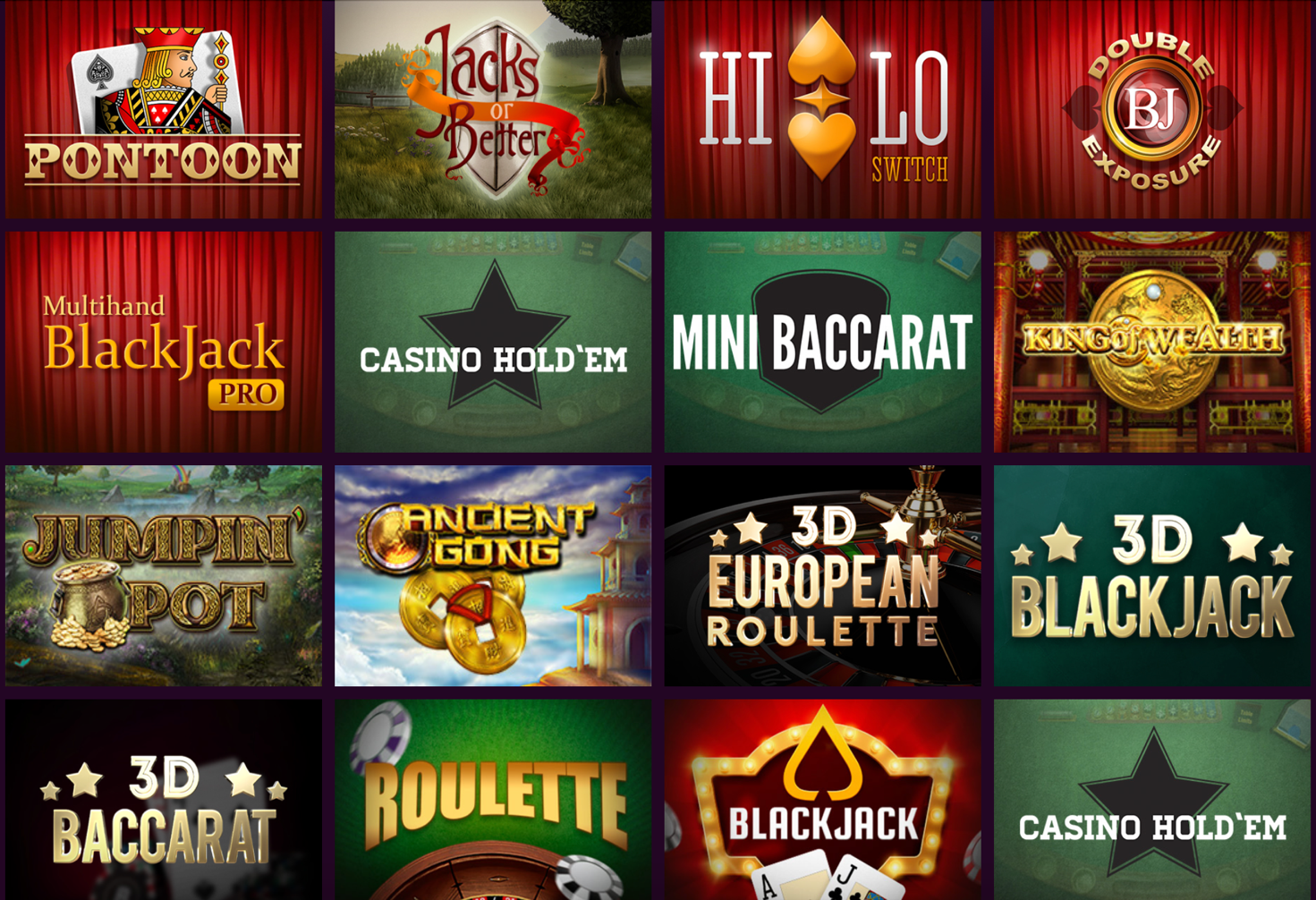This screenshot has height=900, width=1316.
Task: Play 3D European Roulette
Action: (x=822, y=575)
